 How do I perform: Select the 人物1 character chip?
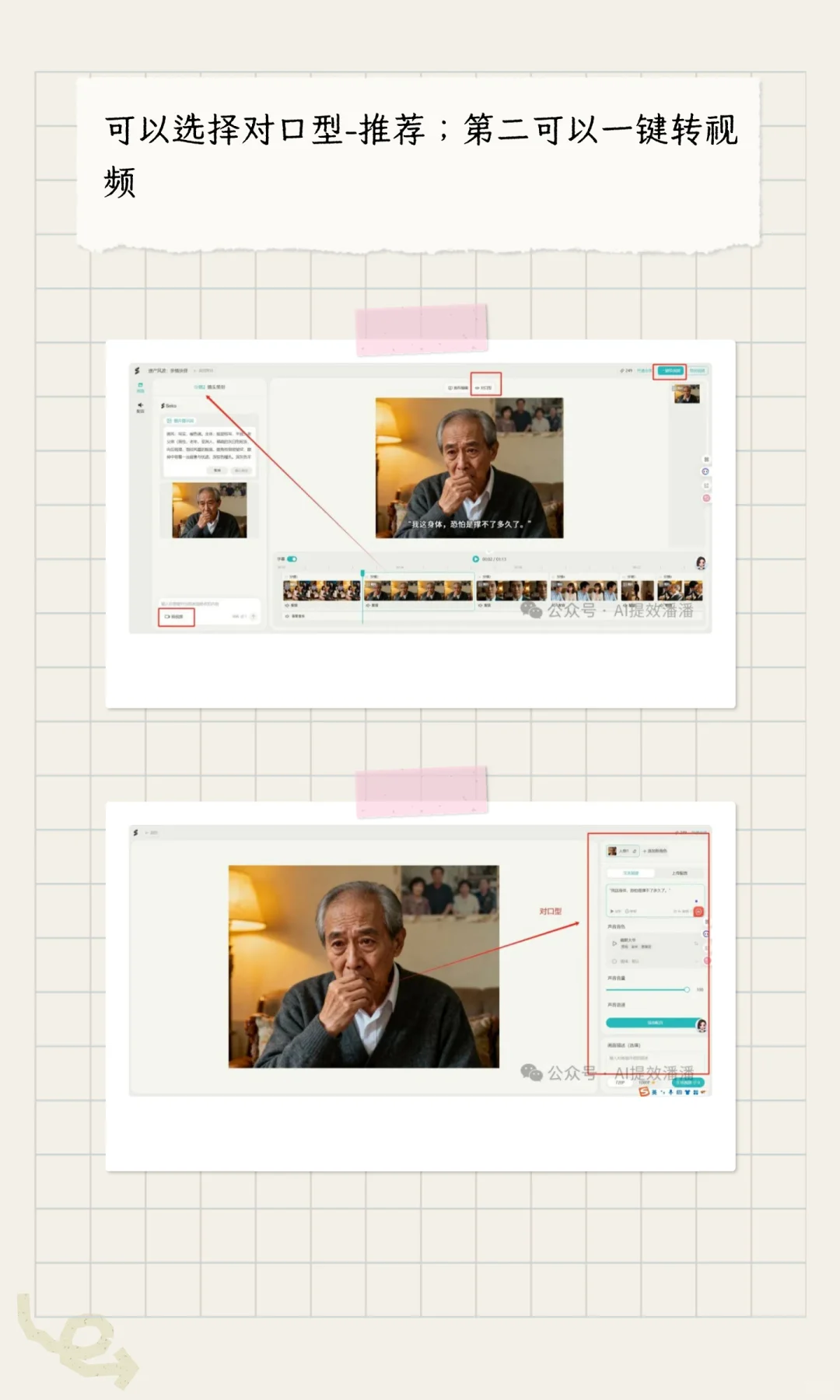click(x=623, y=851)
